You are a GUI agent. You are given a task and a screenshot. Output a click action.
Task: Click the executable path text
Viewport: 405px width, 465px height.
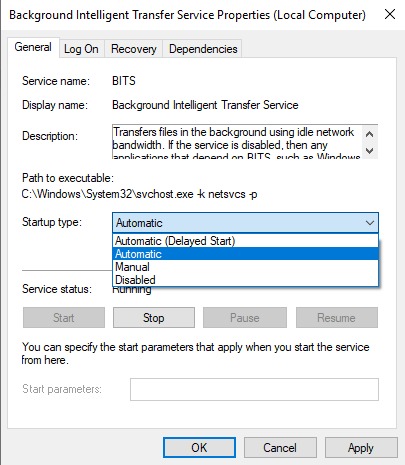(139, 194)
